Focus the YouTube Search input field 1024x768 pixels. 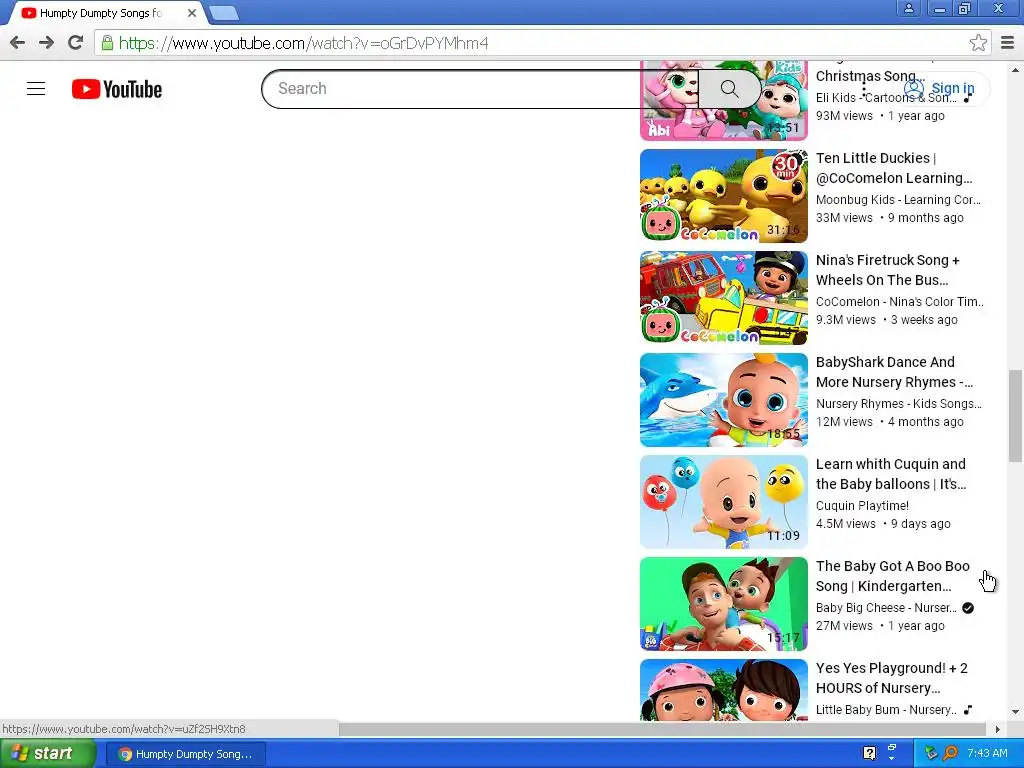pyautogui.click(x=480, y=89)
